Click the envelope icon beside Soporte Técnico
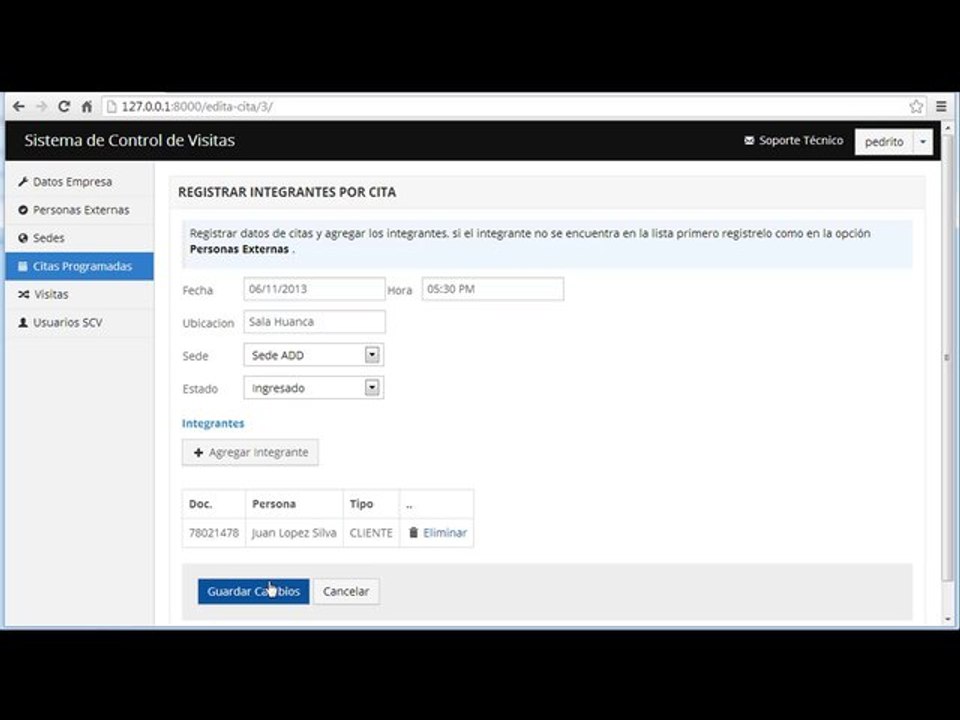This screenshot has height=720, width=960. [x=749, y=140]
